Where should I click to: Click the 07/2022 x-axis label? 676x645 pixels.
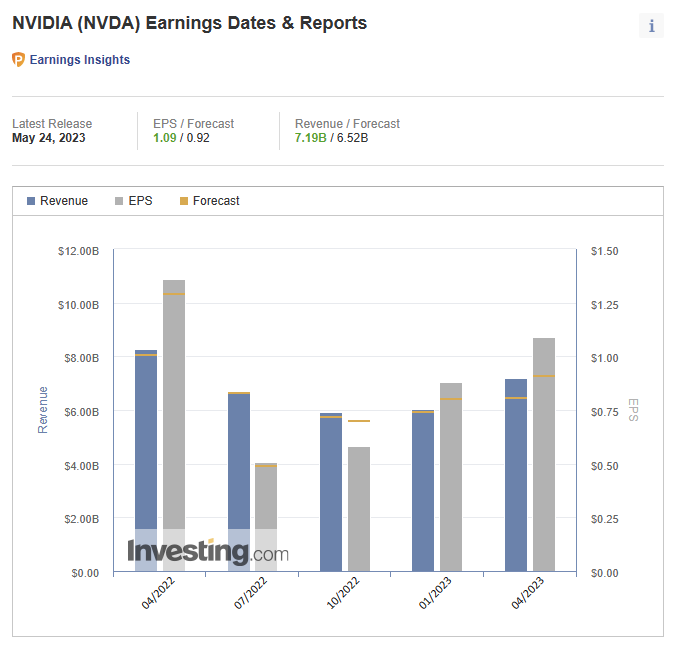click(250, 593)
